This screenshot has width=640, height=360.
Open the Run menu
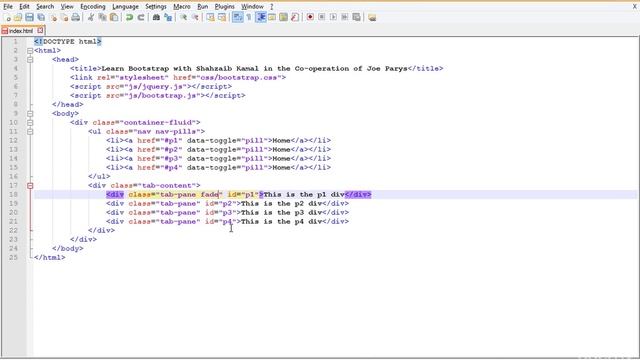point(202,7)
